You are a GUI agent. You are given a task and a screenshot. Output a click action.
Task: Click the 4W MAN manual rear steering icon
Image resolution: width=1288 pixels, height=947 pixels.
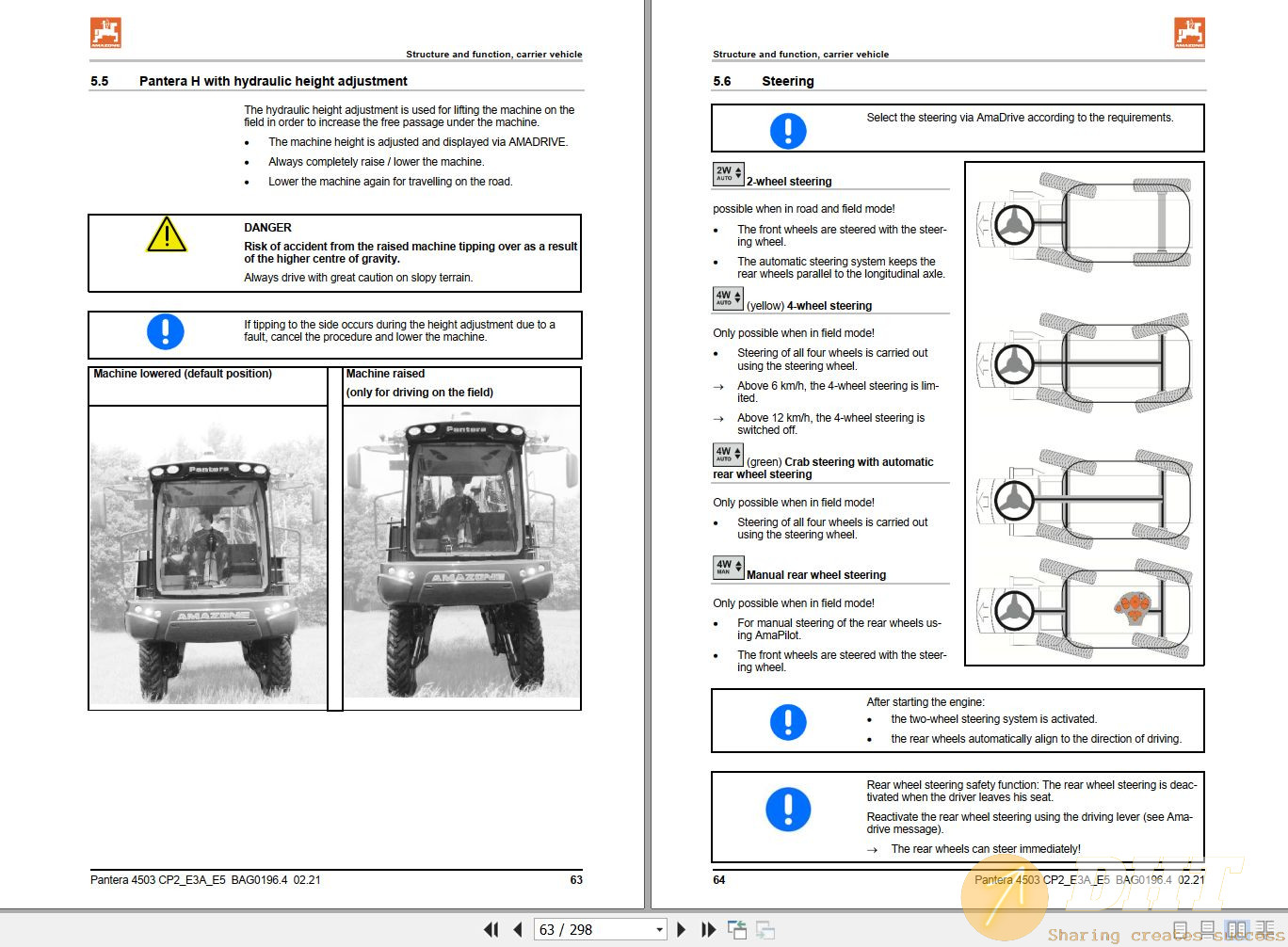click(728, 567)
